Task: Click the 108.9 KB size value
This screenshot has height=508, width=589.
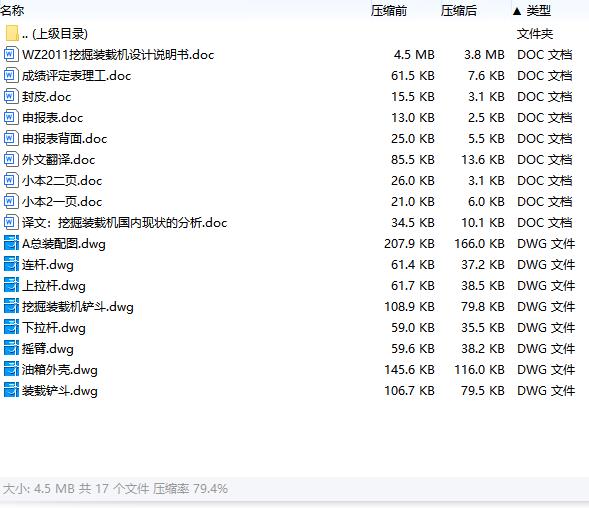Action: (409, 307)
